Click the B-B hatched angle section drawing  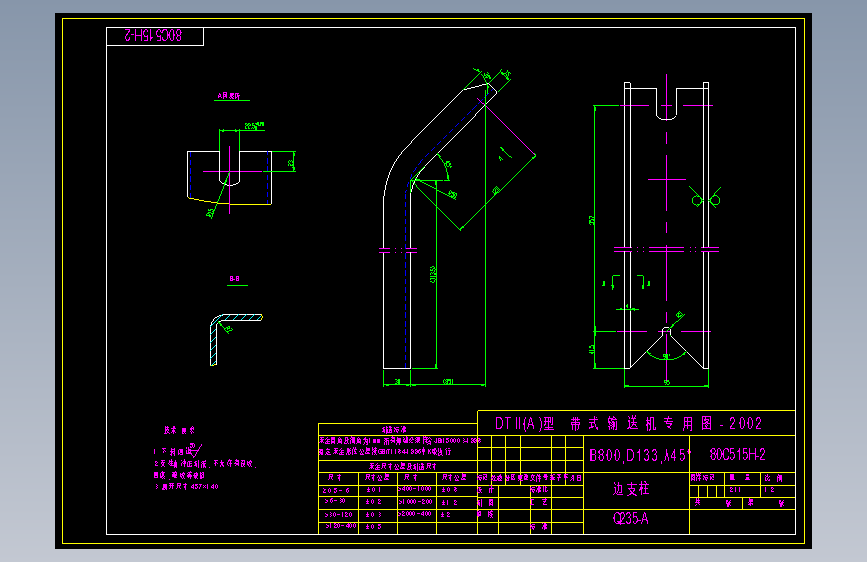(x=236, y=339)
